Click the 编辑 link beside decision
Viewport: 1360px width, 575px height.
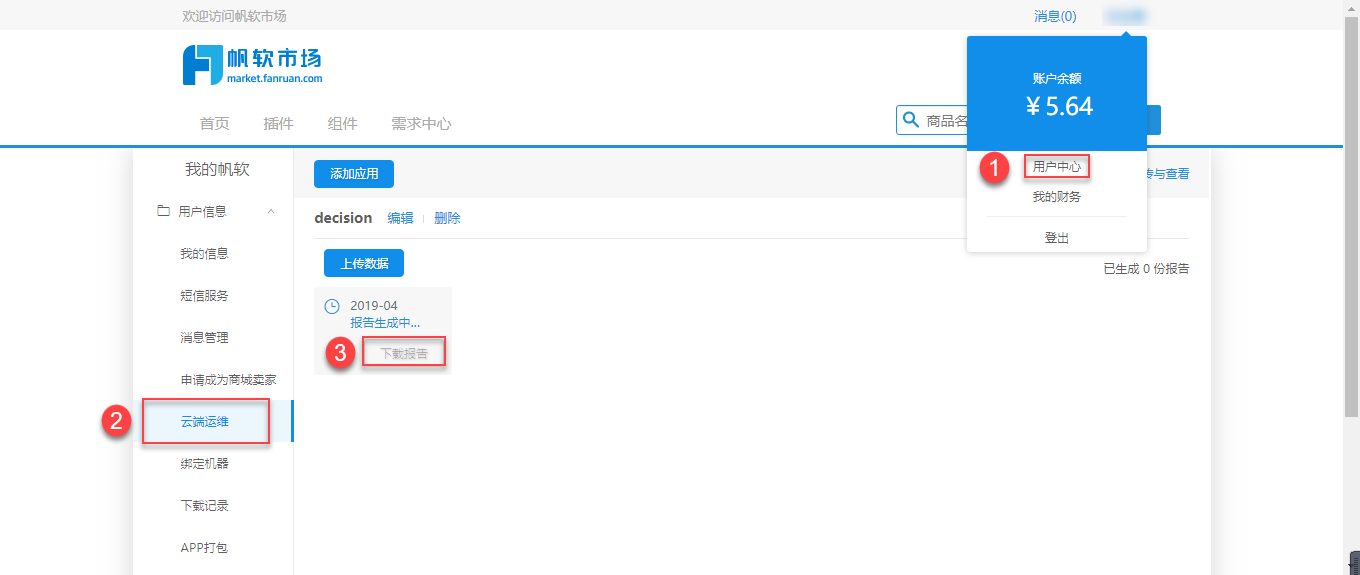click(x=400, y=218)
